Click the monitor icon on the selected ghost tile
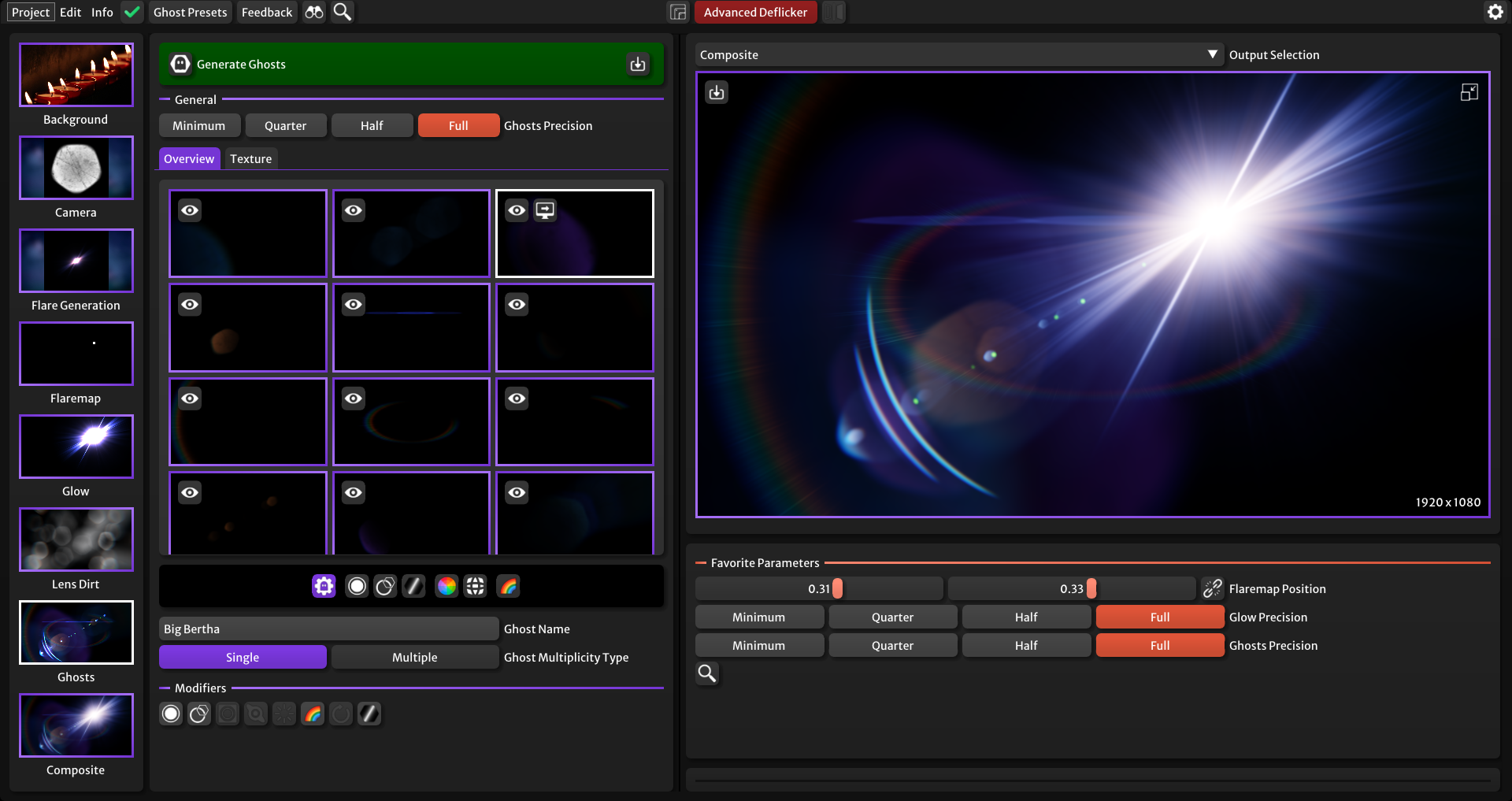The height and width of the screenshot is (801, 1512). pos(545,210)
